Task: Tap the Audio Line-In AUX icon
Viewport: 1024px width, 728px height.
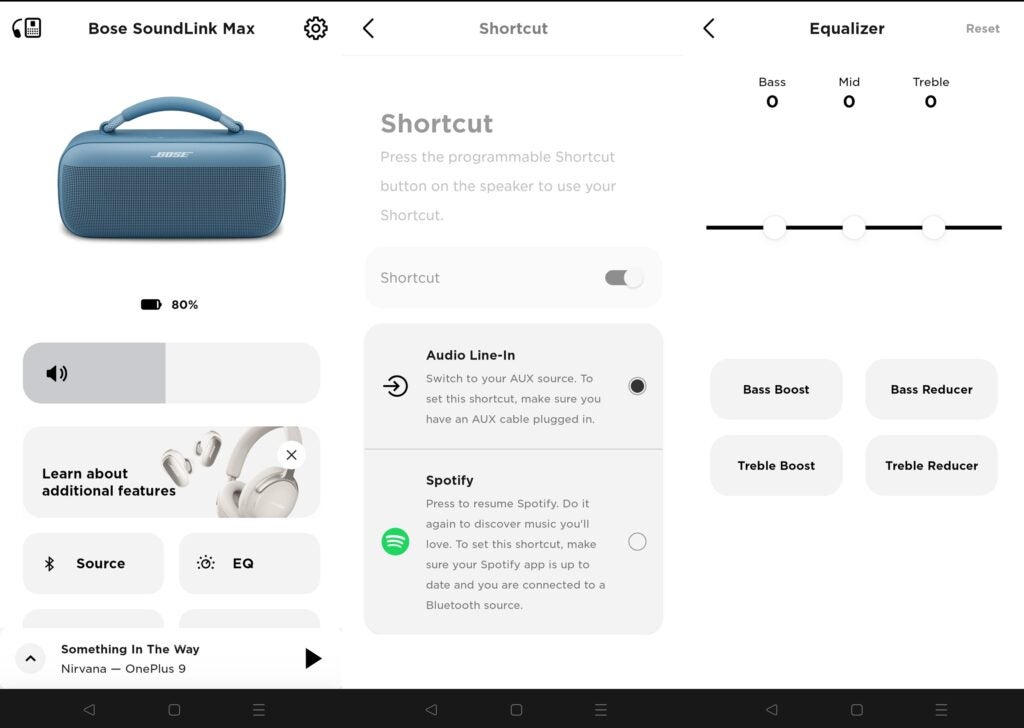Action: (x=395, y=386)
